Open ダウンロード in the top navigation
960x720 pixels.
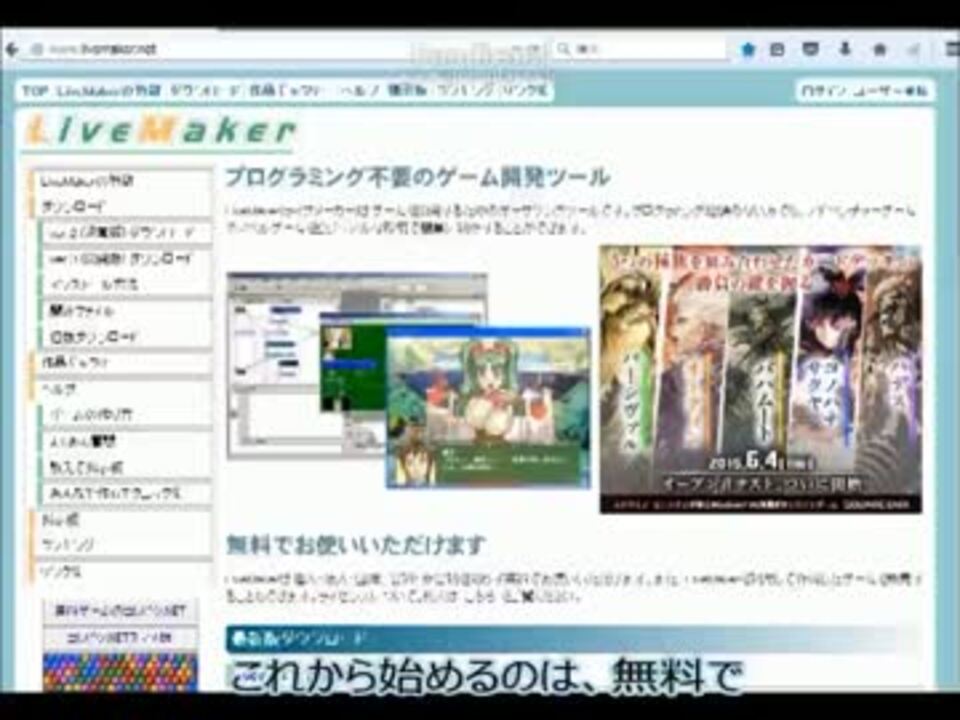tap(206, 91)
